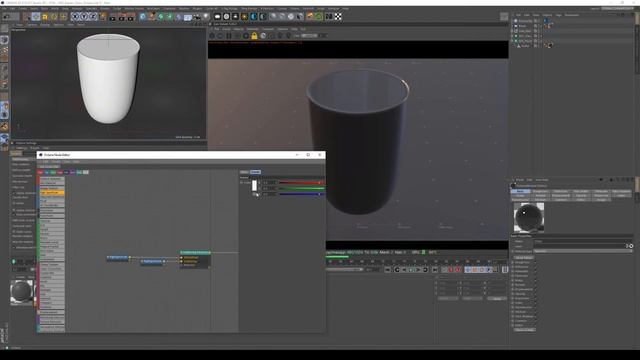Open the Pathtracing kernel dropdown in Octane Settings

tap(24, 159)
